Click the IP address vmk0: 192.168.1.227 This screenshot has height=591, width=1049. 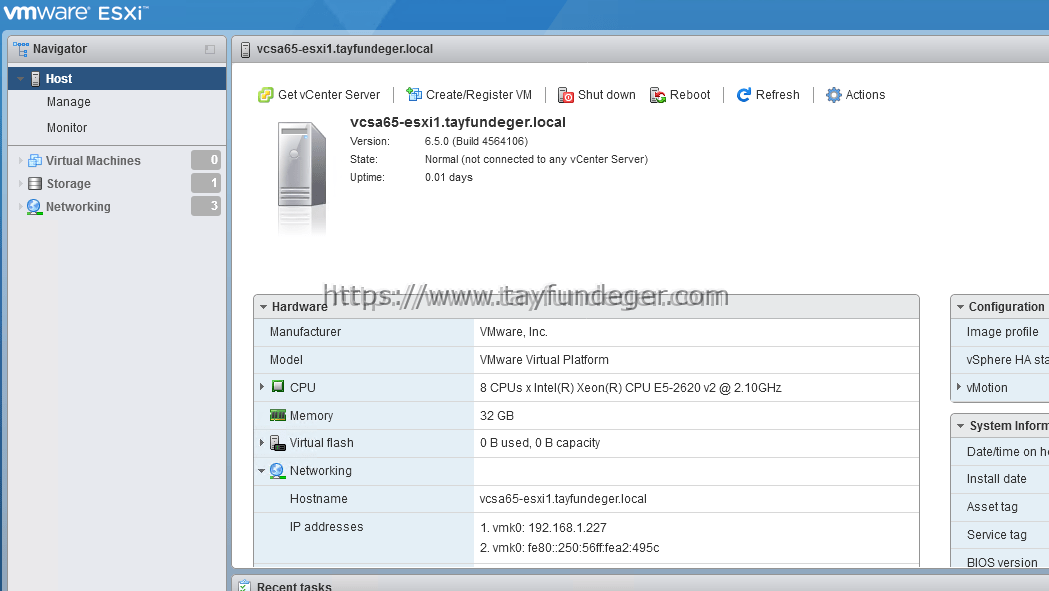point(543,527)
